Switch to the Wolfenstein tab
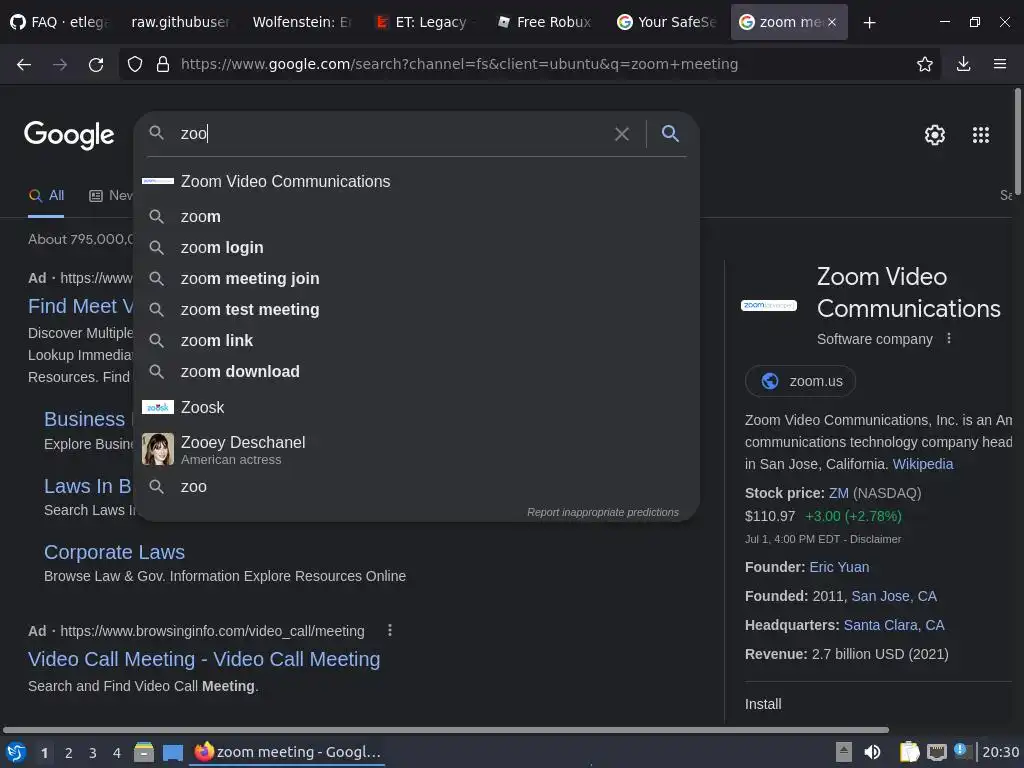The image size is (1024, 768). coord(300,22)
